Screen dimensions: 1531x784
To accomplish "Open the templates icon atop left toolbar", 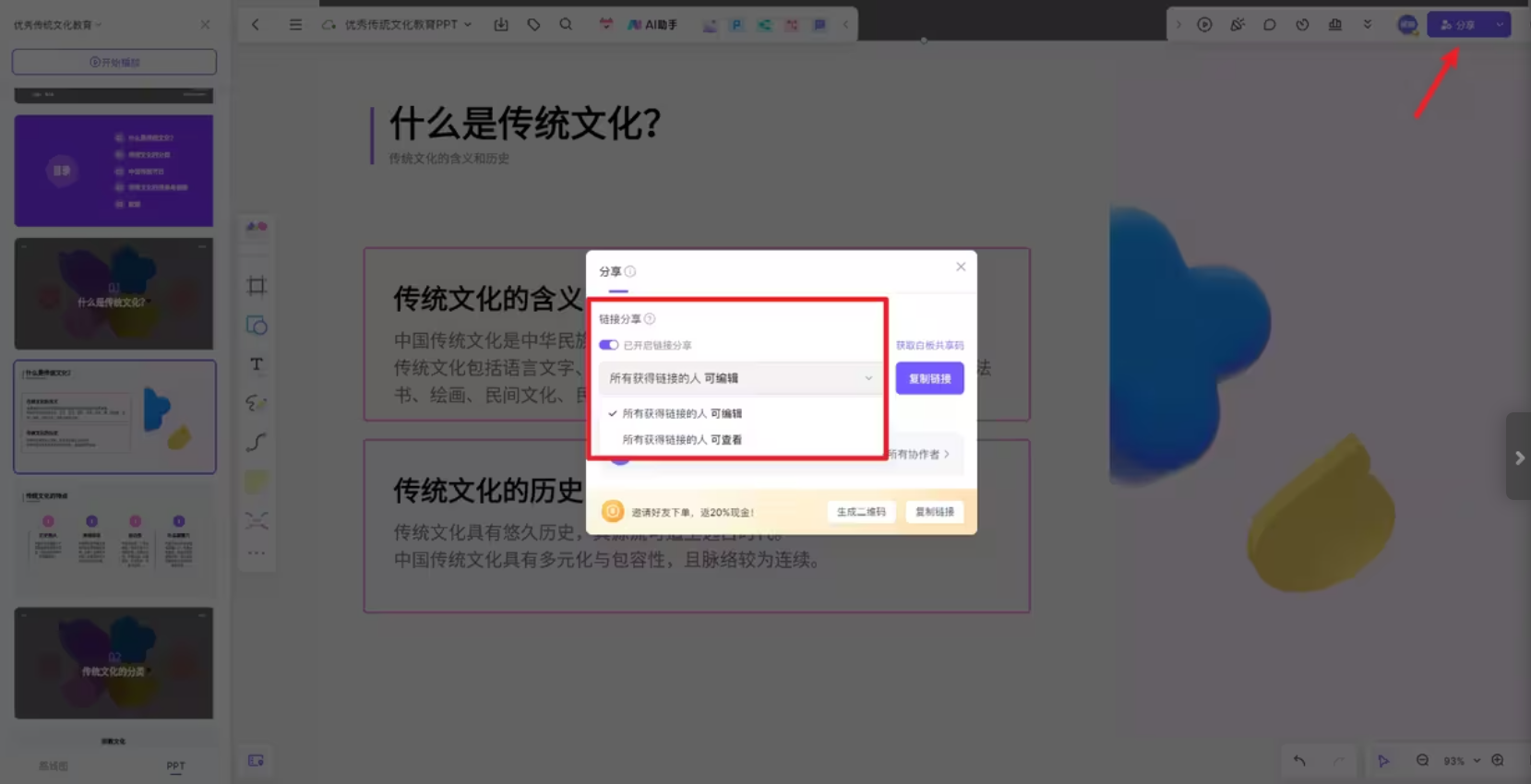I will tap(257, 227).
